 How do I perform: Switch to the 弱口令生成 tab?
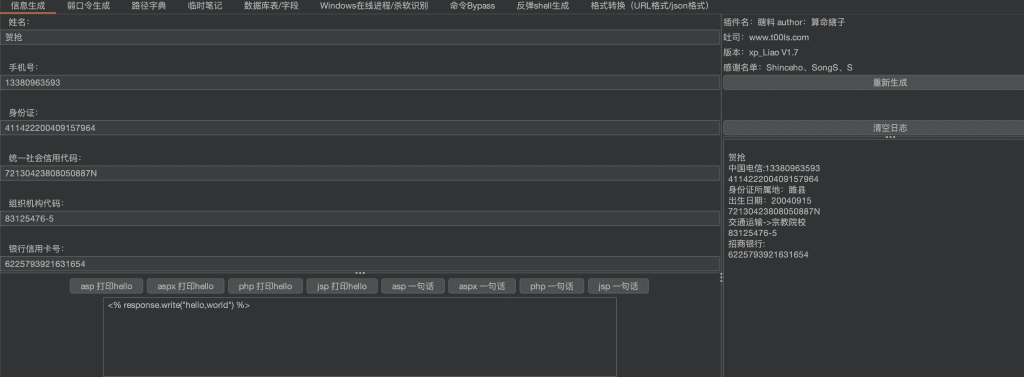tap(88, 6)
